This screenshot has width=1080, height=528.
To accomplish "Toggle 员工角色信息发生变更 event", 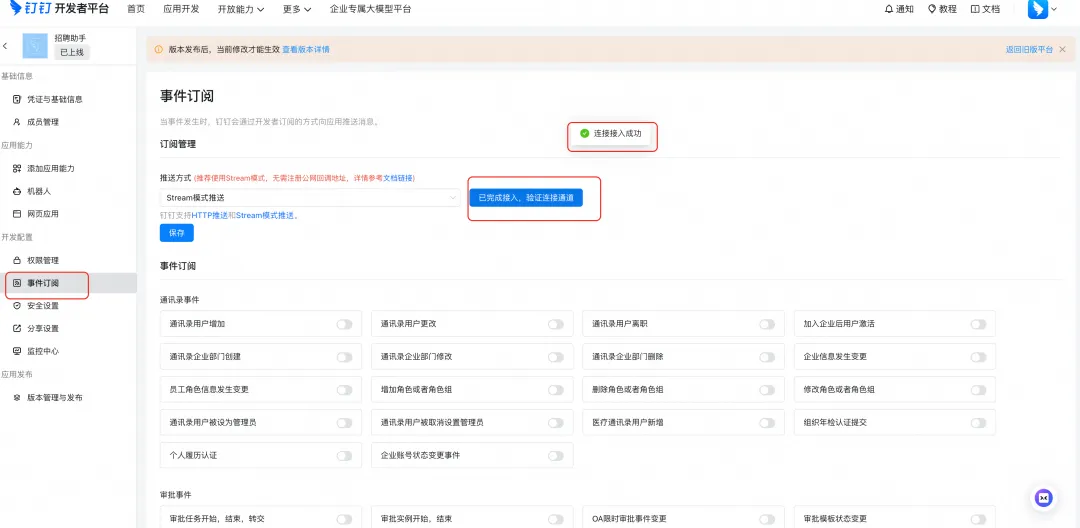I will [x=344, y=390].
